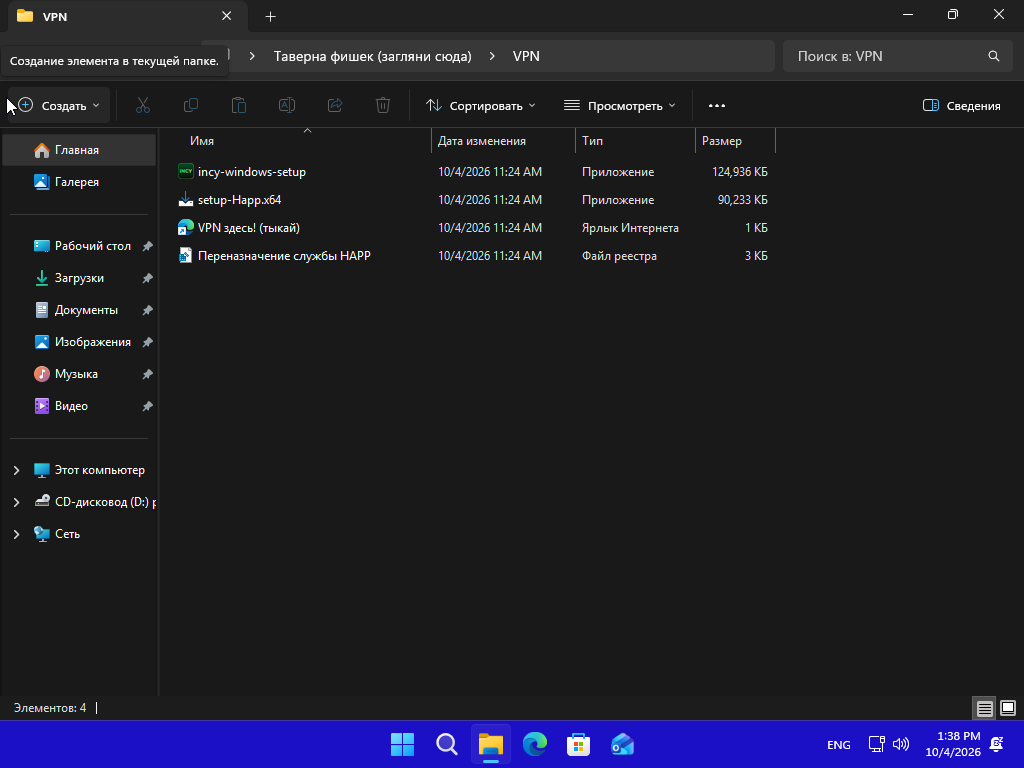Screen dimensions: 1024x768
Task: Open Музыка in navigation pane
Action: [x=80, y=374]
